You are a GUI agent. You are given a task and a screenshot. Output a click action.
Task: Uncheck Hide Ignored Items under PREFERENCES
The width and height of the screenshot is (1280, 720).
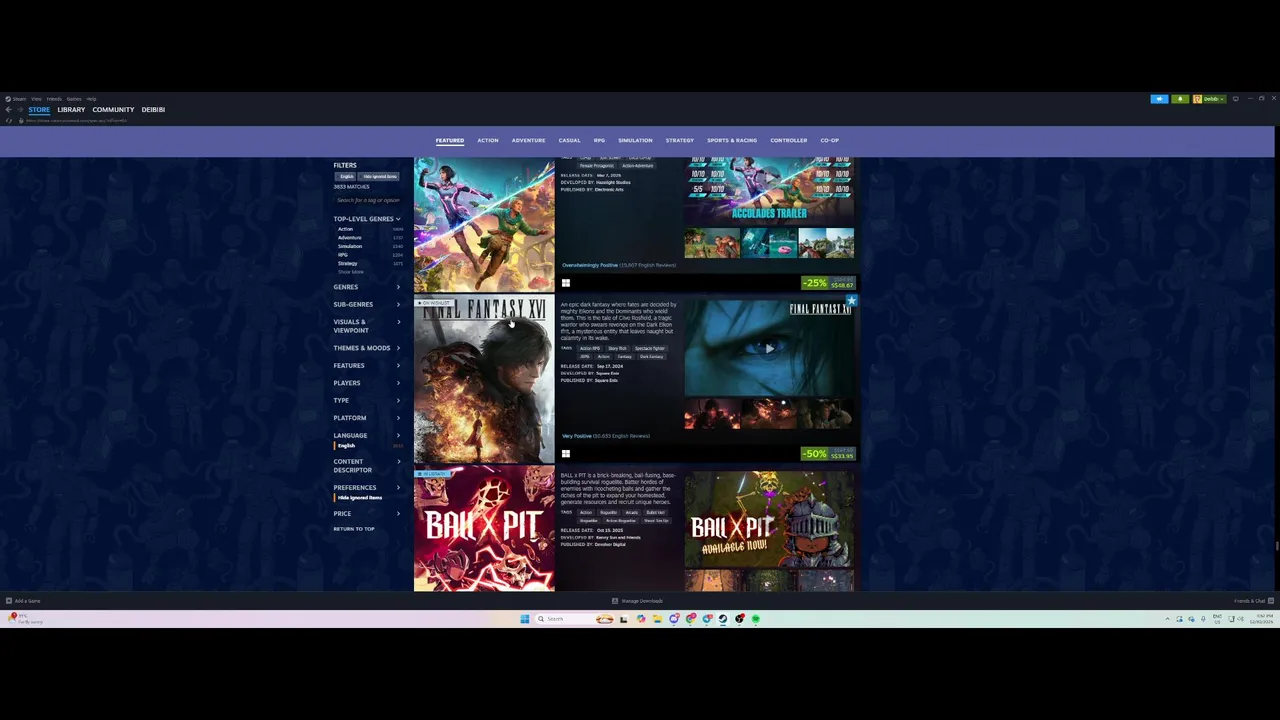pos(360,497)
